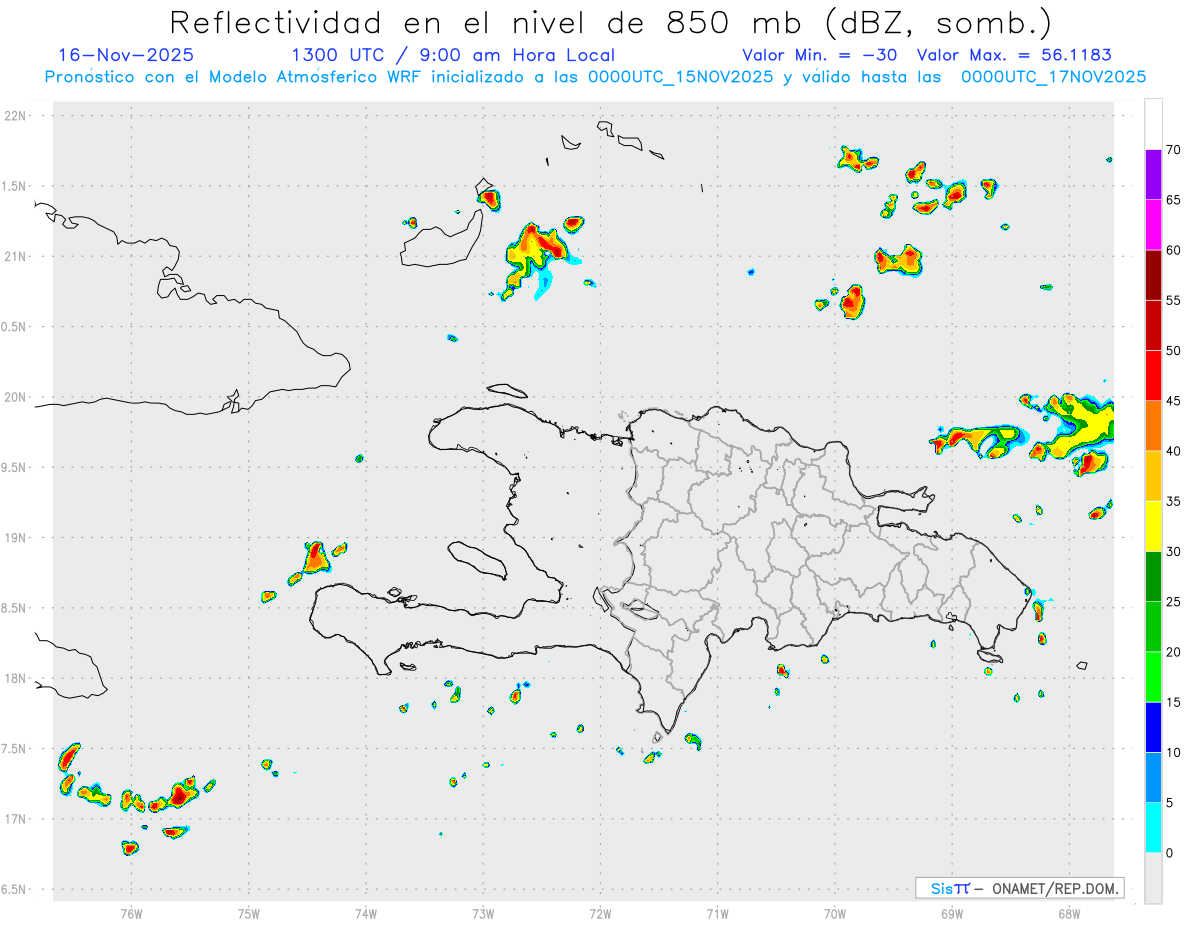Click the 'Valor Min. = -30' text
Viewport: 1200px width, 927px height.
tap(821, 55)
